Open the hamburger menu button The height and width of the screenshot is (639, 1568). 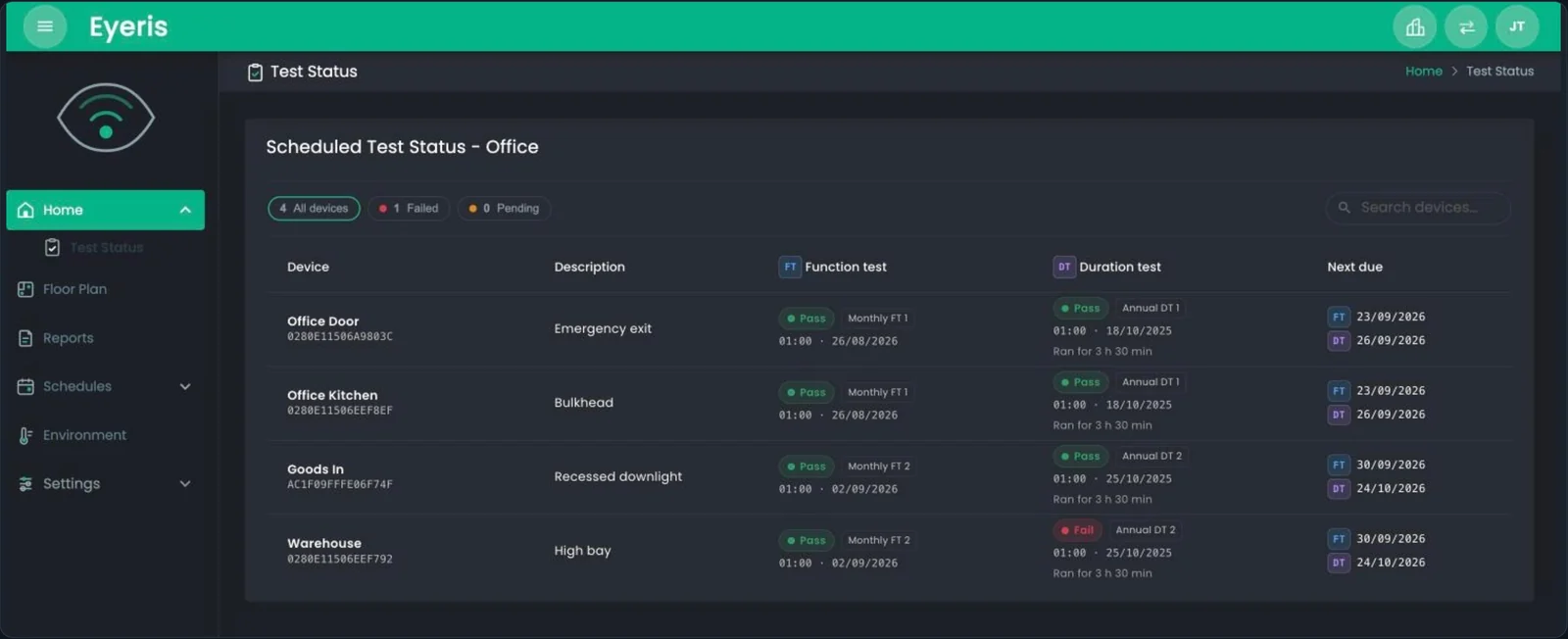point(45,26)
